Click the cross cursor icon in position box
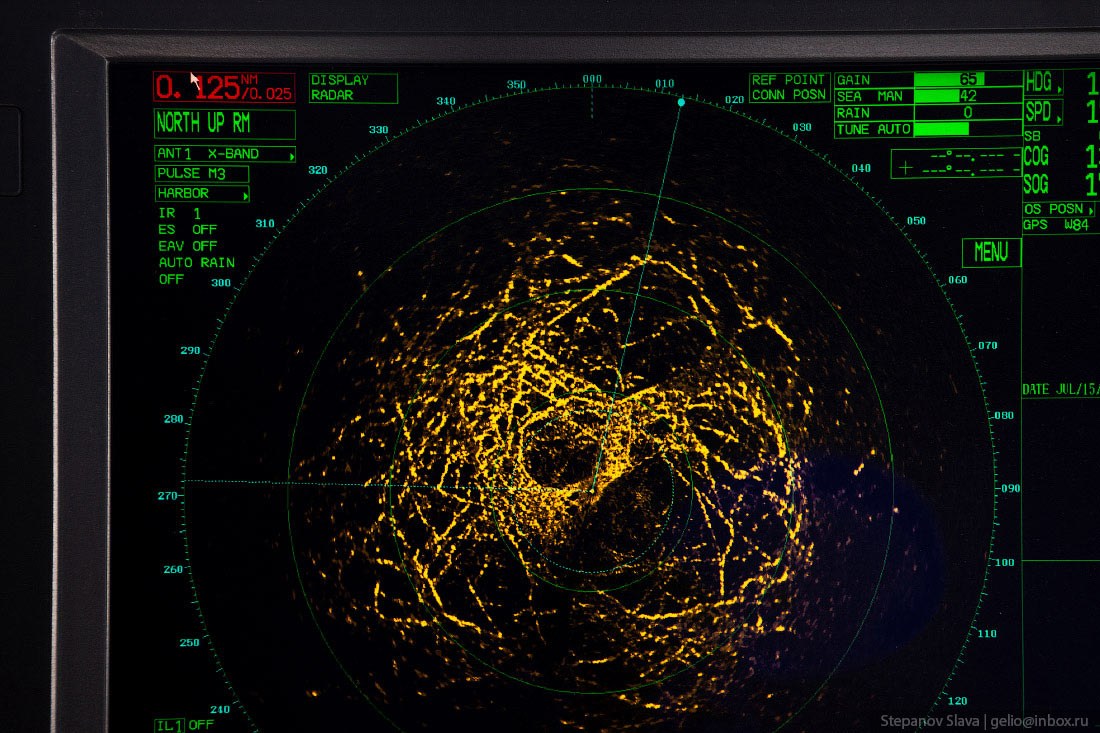Screen dimensions: 1100x733 (x=906, y=167)
